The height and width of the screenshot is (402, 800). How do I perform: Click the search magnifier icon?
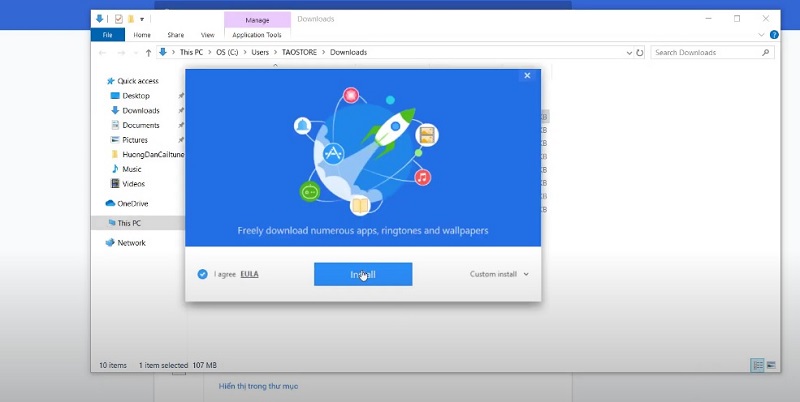click(x=766, y=53)
